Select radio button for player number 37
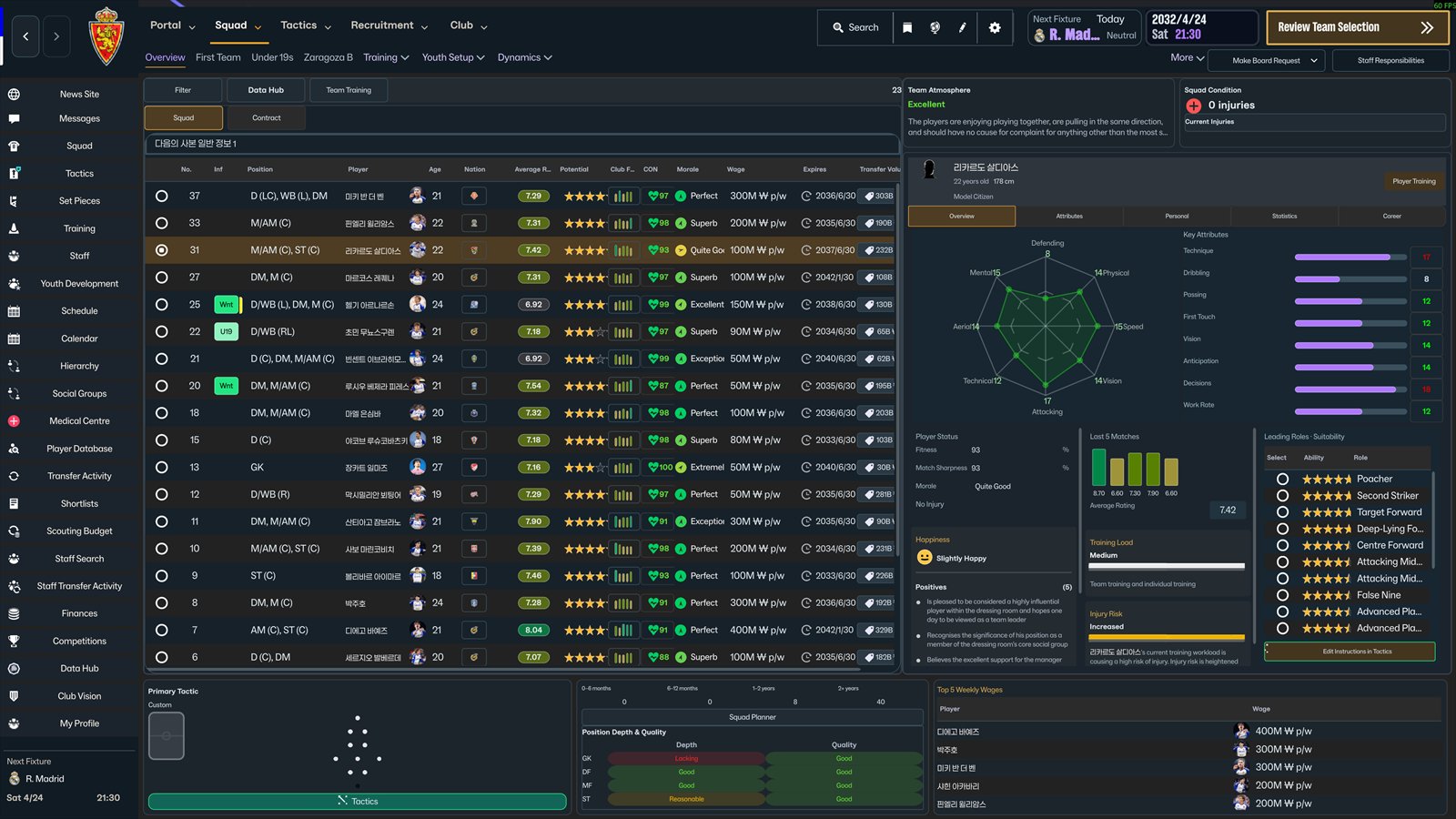Image resolution: width=1456 pixels, height=819 pixels. (x=161, y=196)
